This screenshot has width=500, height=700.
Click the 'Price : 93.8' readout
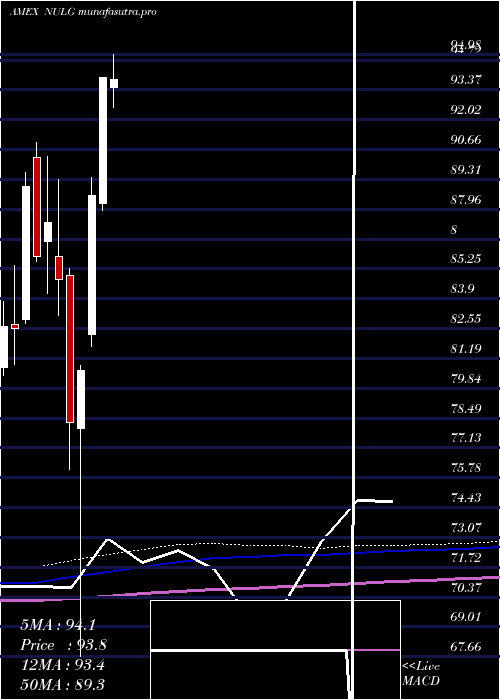(x=63, y=645)
